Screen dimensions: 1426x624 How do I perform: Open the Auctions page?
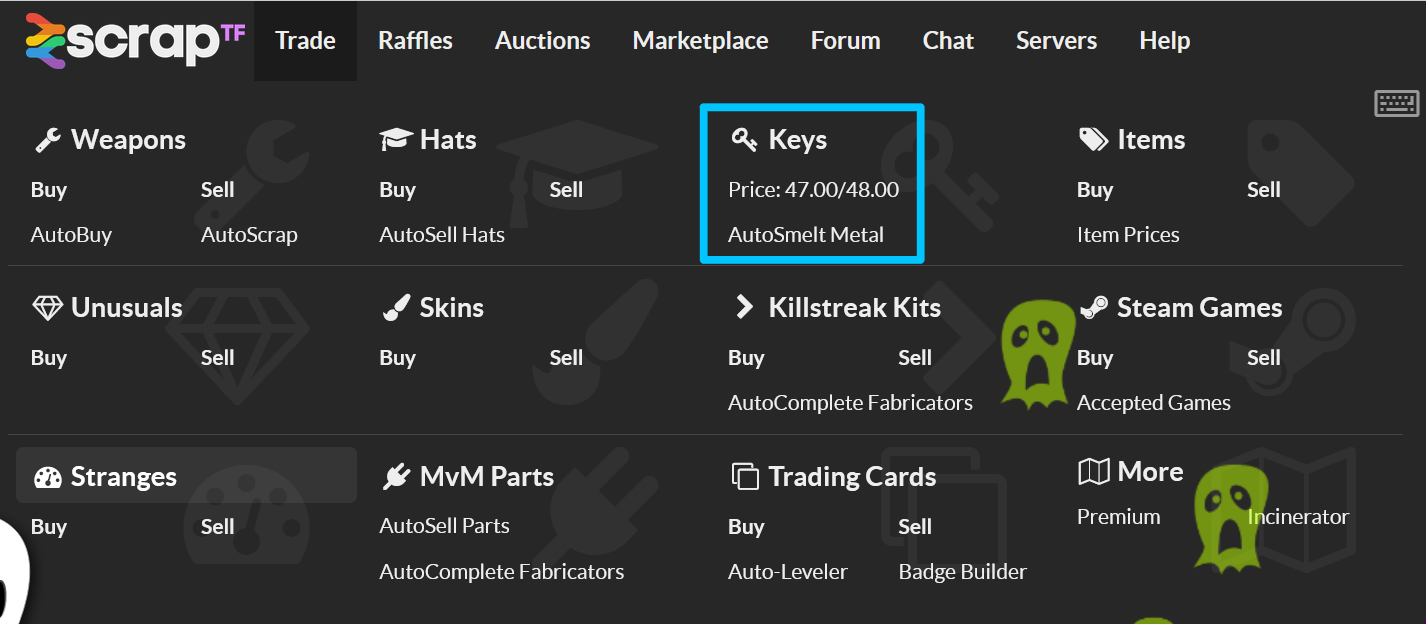[x=542, y=41]
